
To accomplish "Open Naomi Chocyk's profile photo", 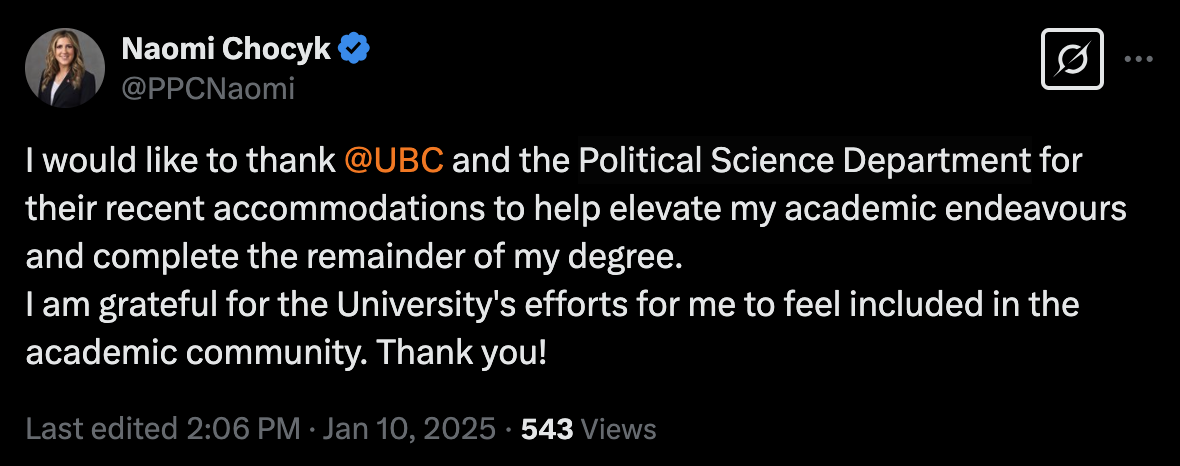I will 65,68.
